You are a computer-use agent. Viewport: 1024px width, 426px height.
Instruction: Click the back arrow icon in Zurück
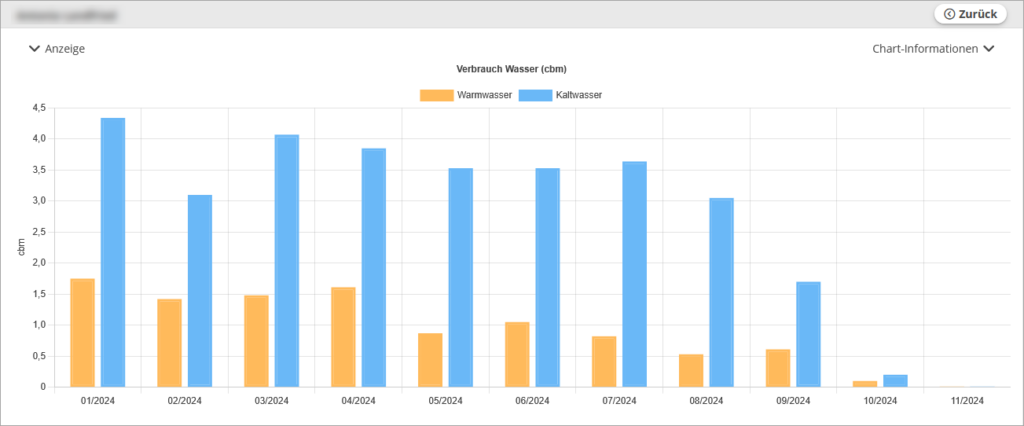948,14
